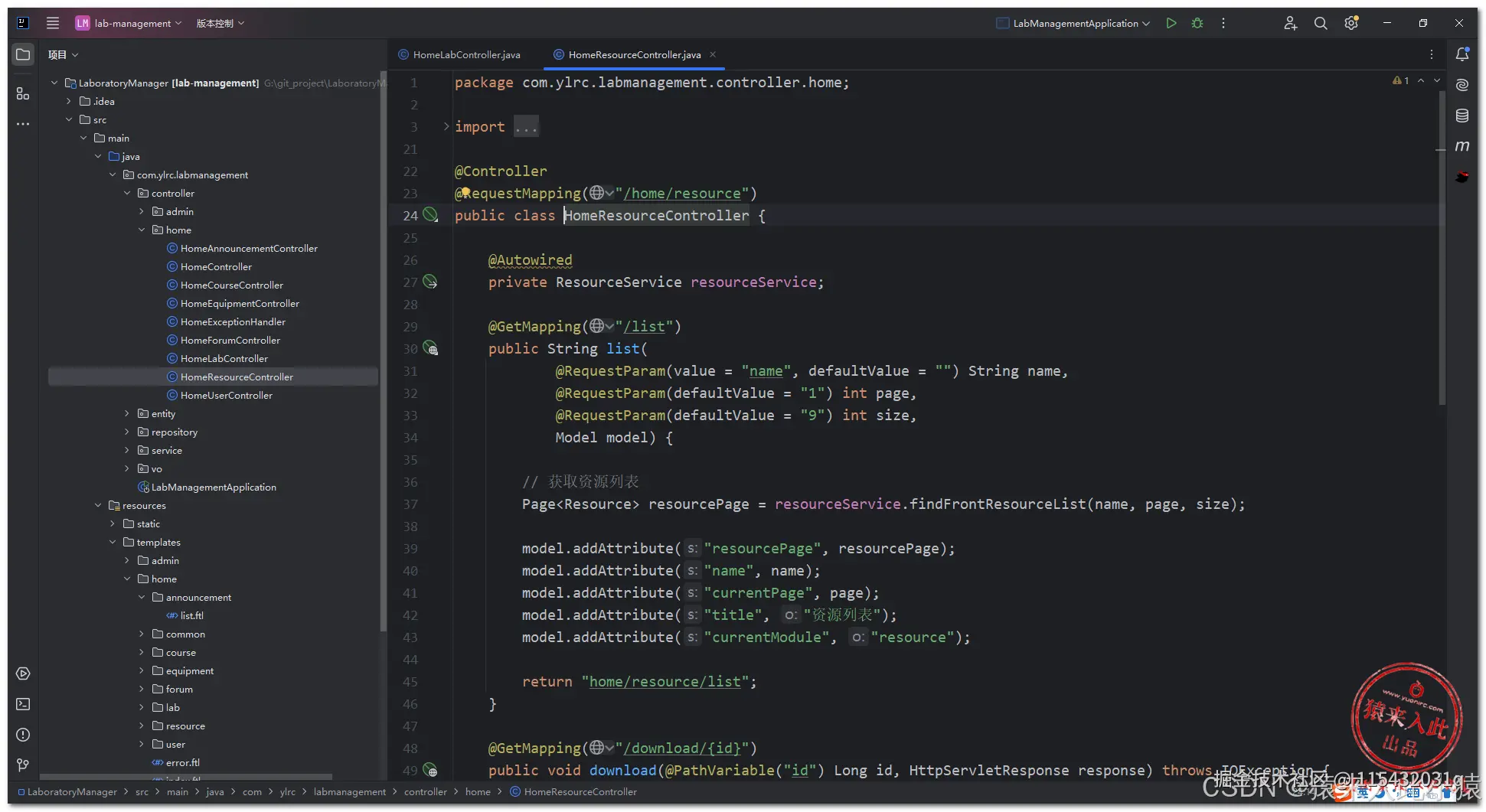The width and height of the screenshot is (1486, 812).
Task: Click the intention light bulb on line 23
Action: 465,193
